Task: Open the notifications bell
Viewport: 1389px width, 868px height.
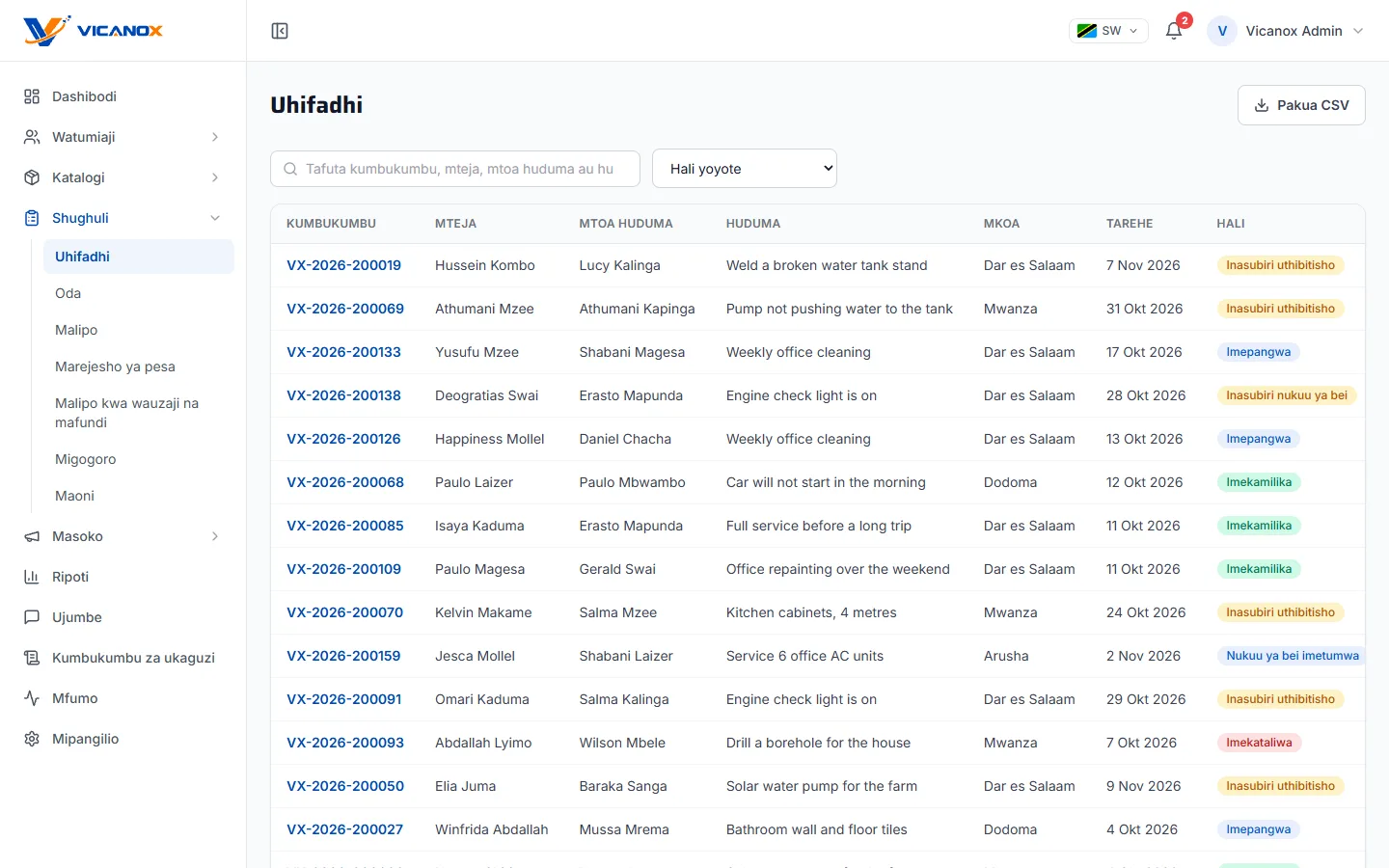Action: click(1174, 31)
